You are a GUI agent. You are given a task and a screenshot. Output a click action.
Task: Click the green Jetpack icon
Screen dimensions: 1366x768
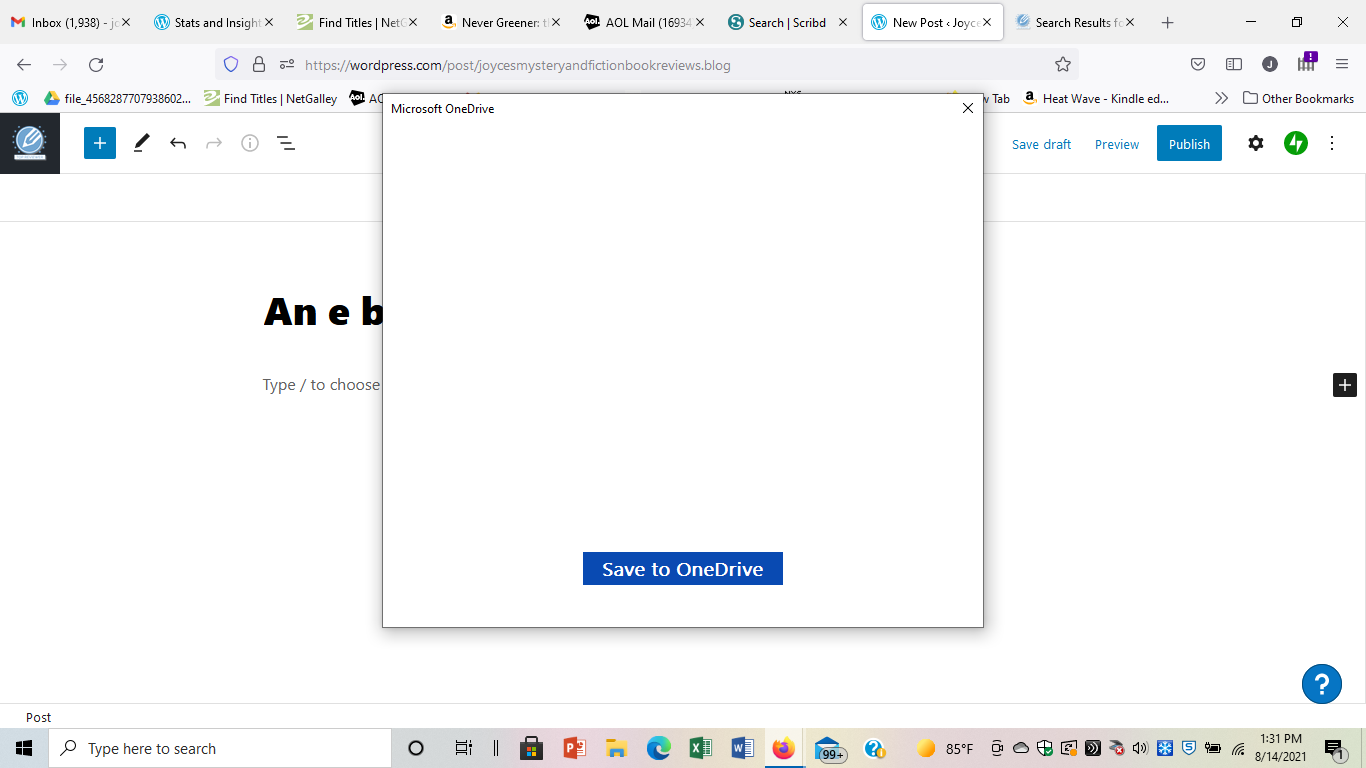pyautogui.click(x=1296, y=143)
